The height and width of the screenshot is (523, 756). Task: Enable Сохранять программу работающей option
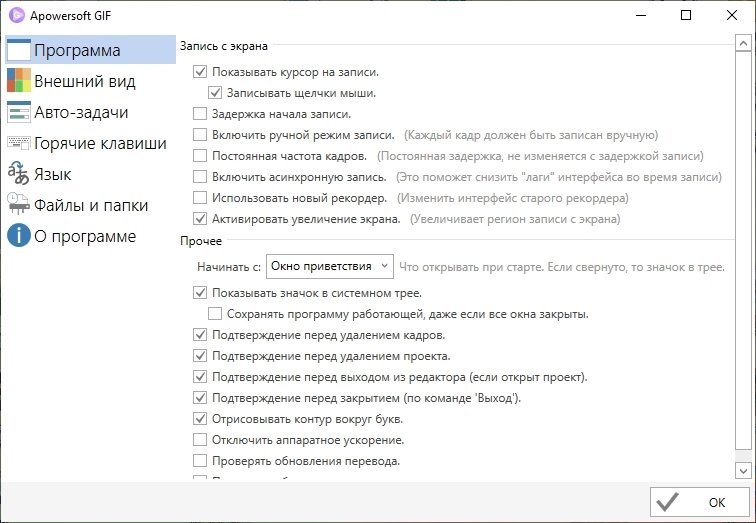tap(215, 314)
